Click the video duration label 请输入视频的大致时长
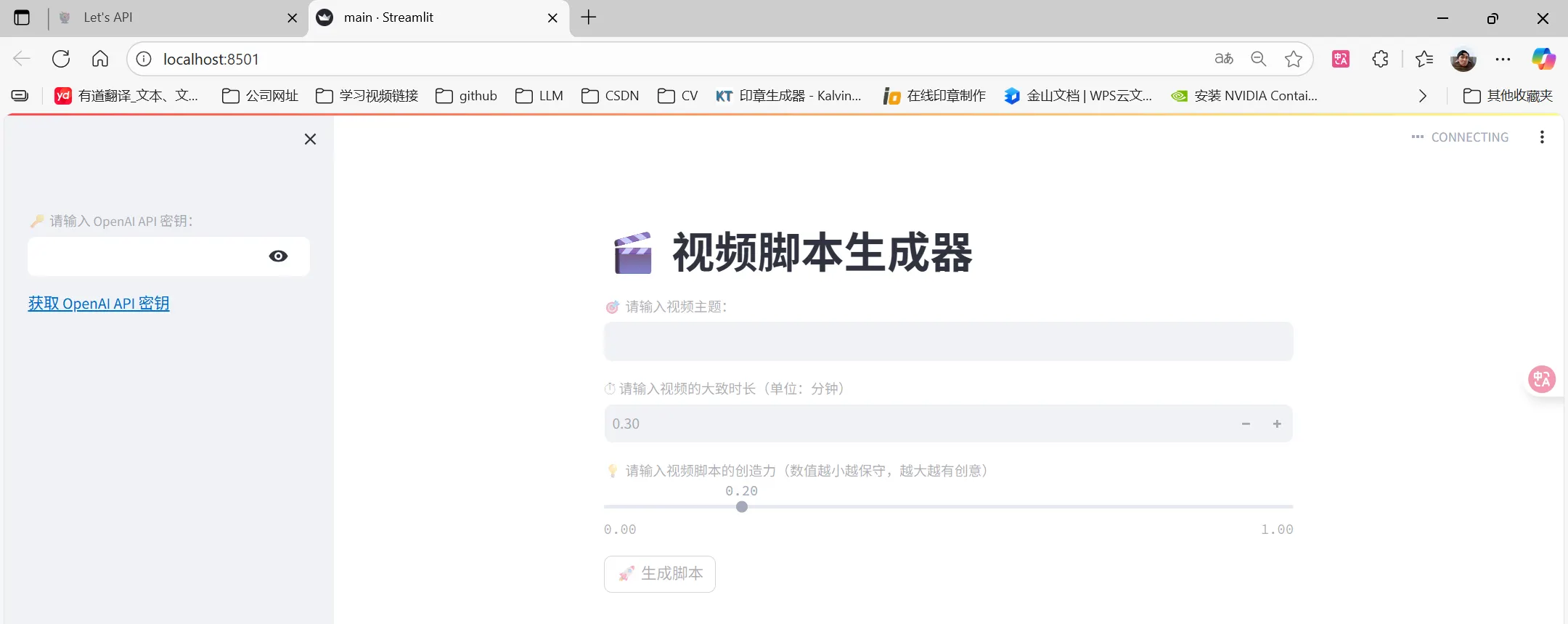Viewport: 1568px width, 624px height. [727, 389]
